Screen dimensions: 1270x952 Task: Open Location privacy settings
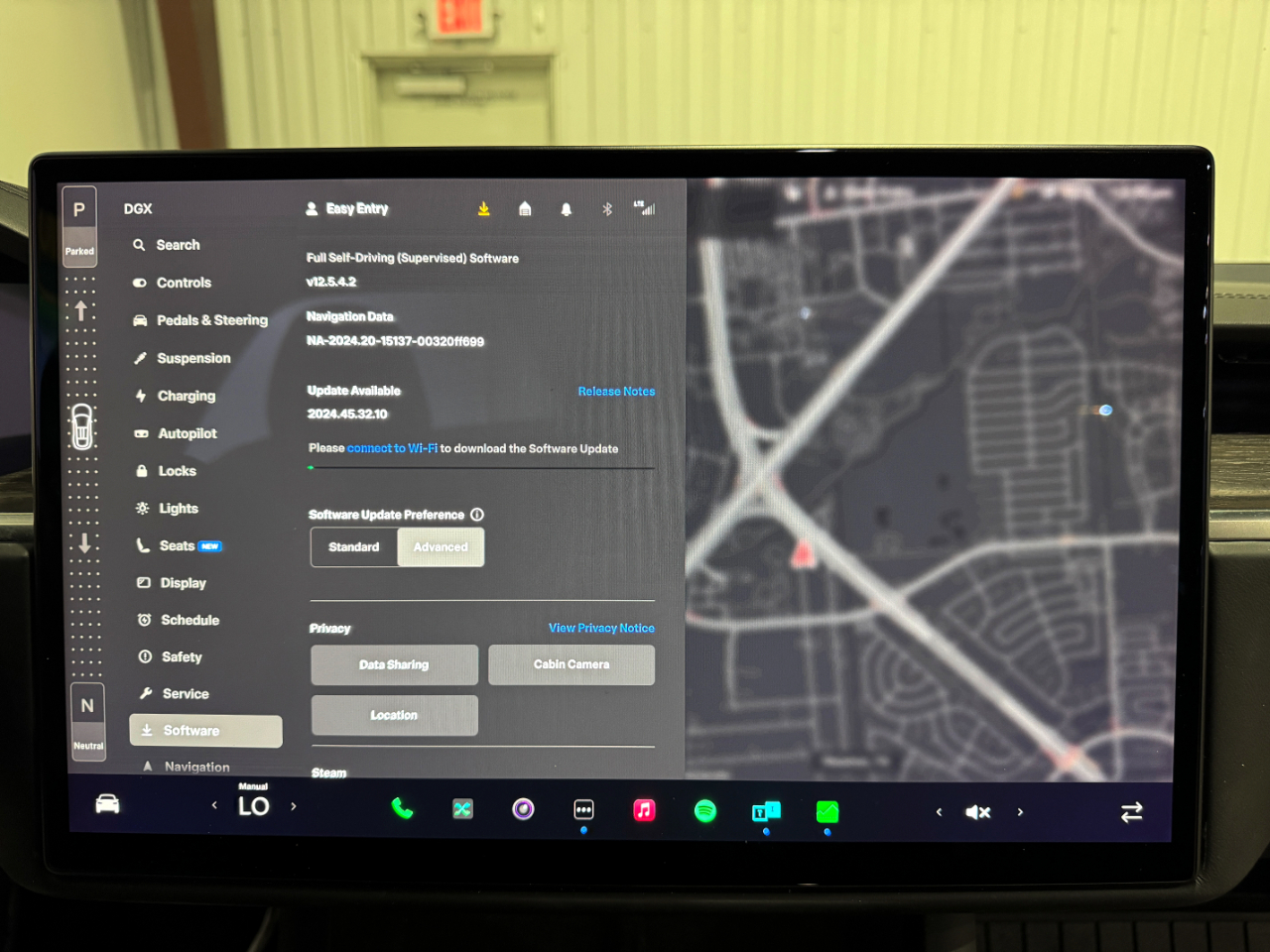point(394,715)
